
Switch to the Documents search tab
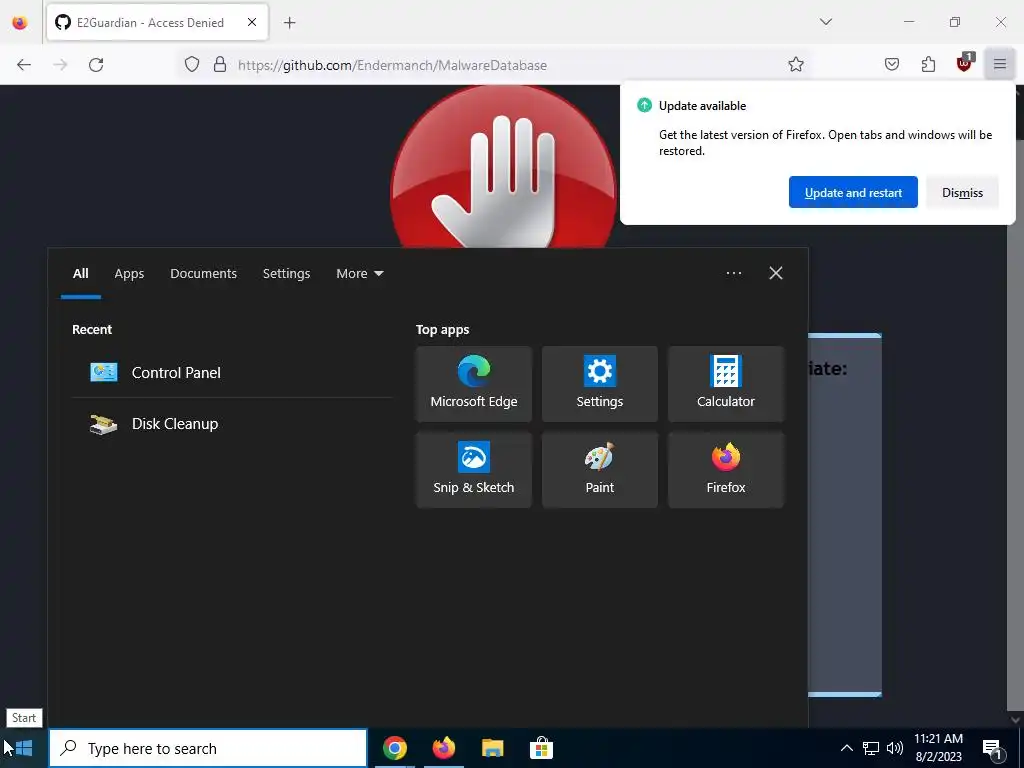tap(203, 274)
